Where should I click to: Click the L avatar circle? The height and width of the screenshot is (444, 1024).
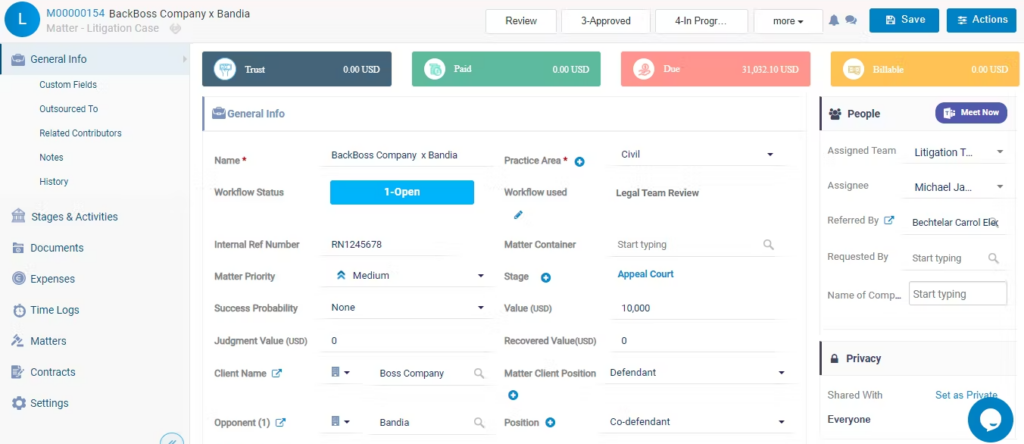(22, 19)
